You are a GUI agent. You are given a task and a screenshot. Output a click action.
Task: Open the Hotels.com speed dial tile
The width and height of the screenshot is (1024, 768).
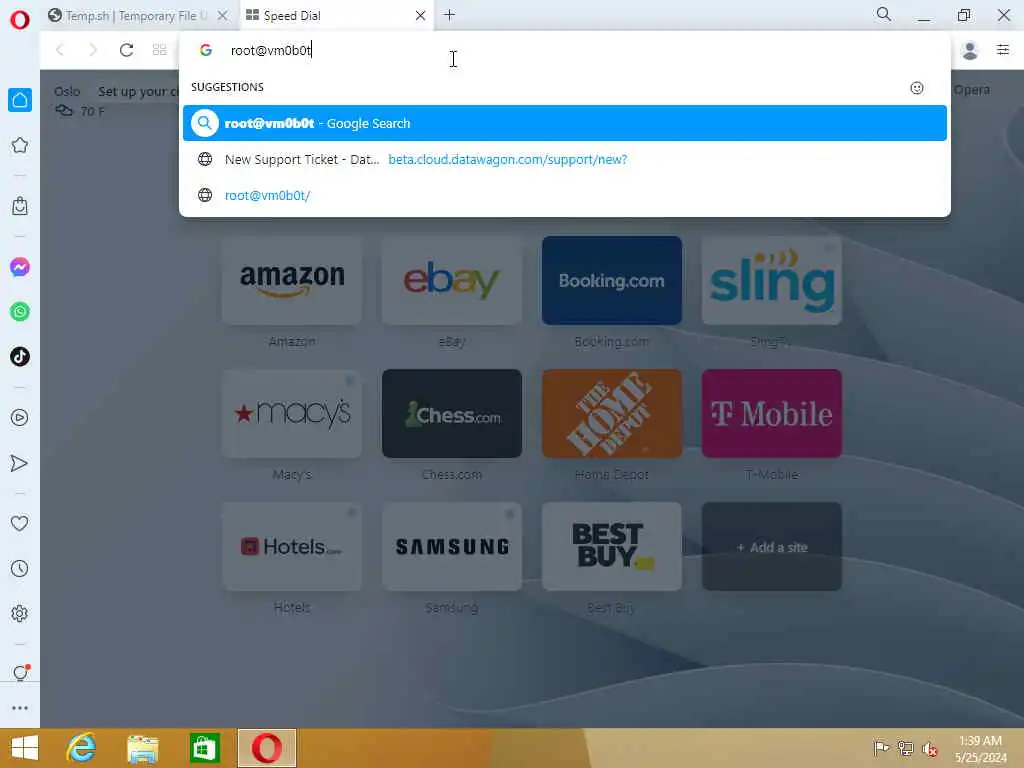click(292, 547)
